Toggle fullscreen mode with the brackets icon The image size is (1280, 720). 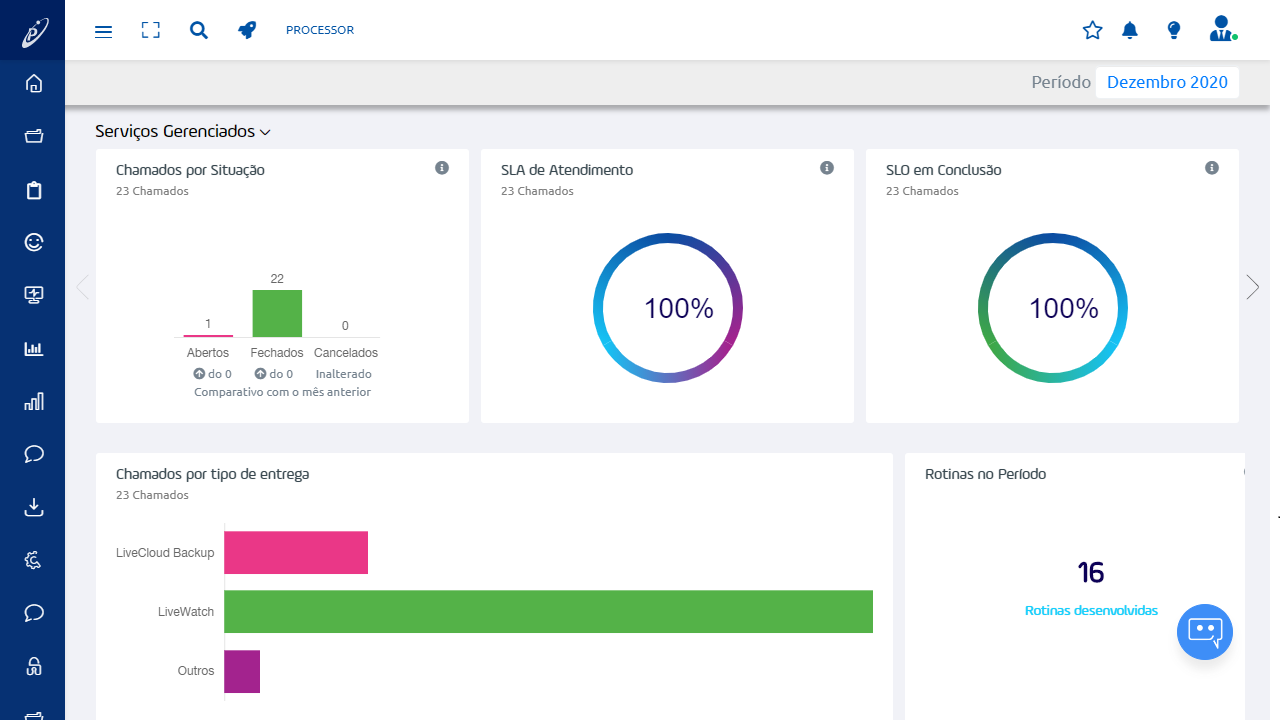pos(151,30)
